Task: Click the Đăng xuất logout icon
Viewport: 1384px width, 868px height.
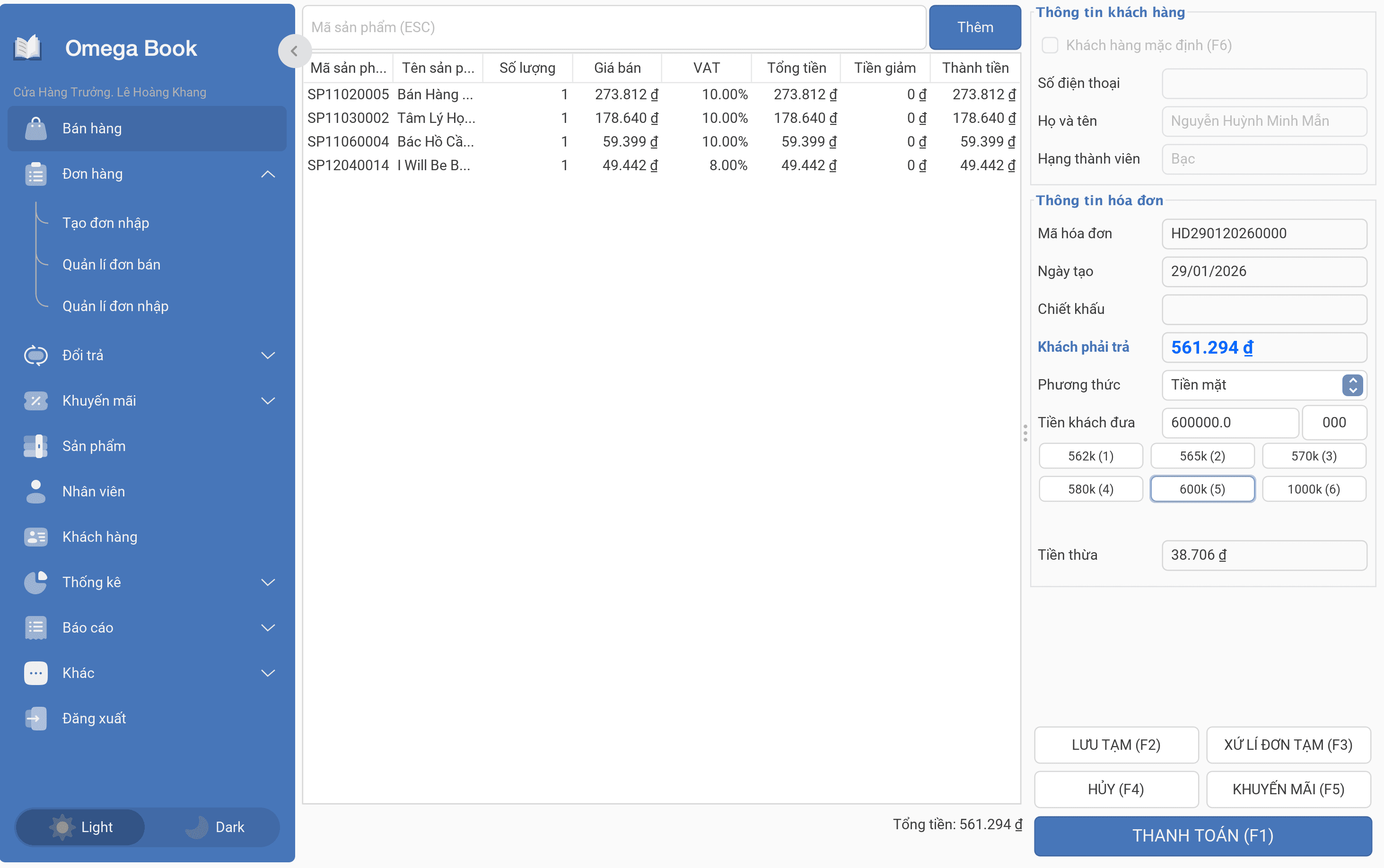Action: (x=35, y=718)
